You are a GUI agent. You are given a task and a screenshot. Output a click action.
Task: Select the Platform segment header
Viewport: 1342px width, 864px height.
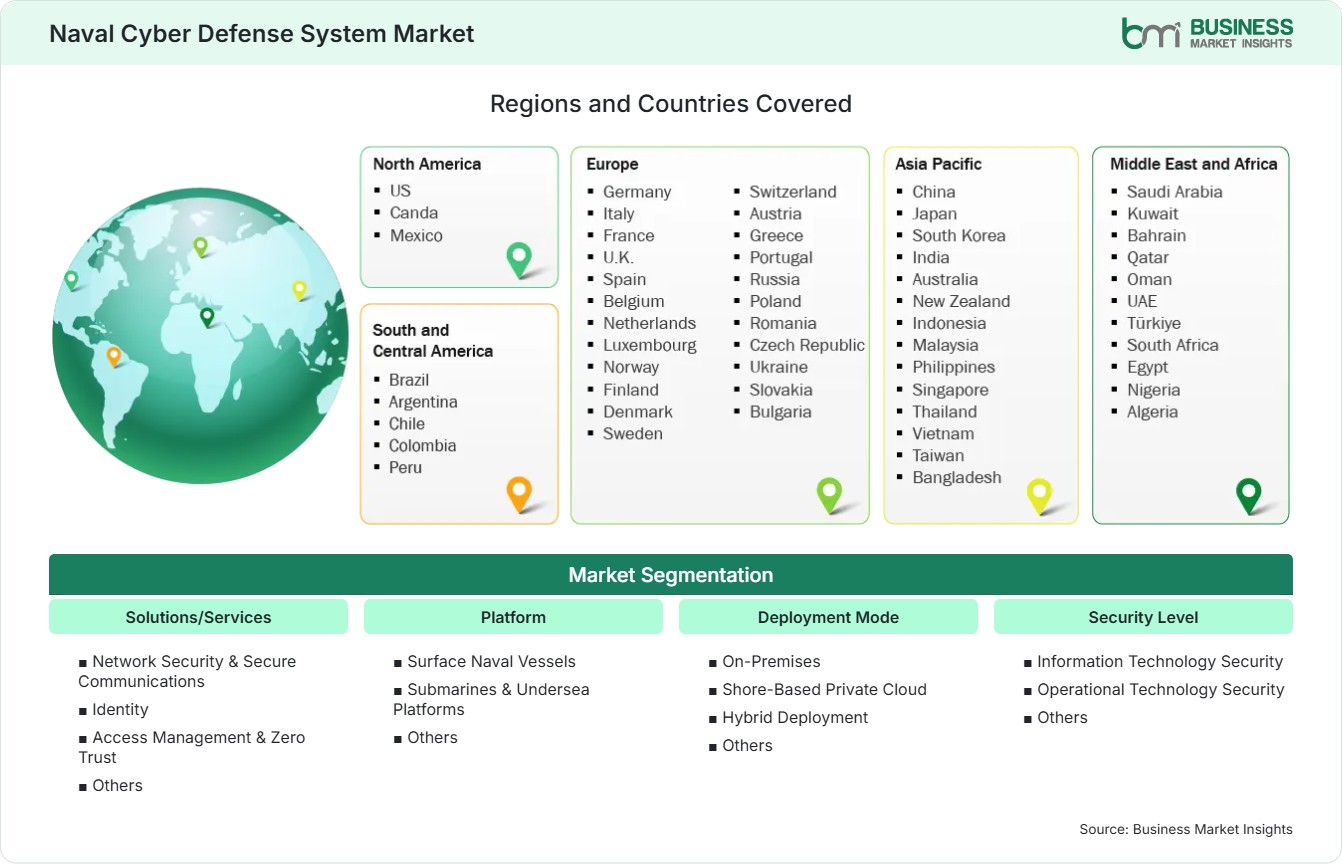(x=513, y=617)
